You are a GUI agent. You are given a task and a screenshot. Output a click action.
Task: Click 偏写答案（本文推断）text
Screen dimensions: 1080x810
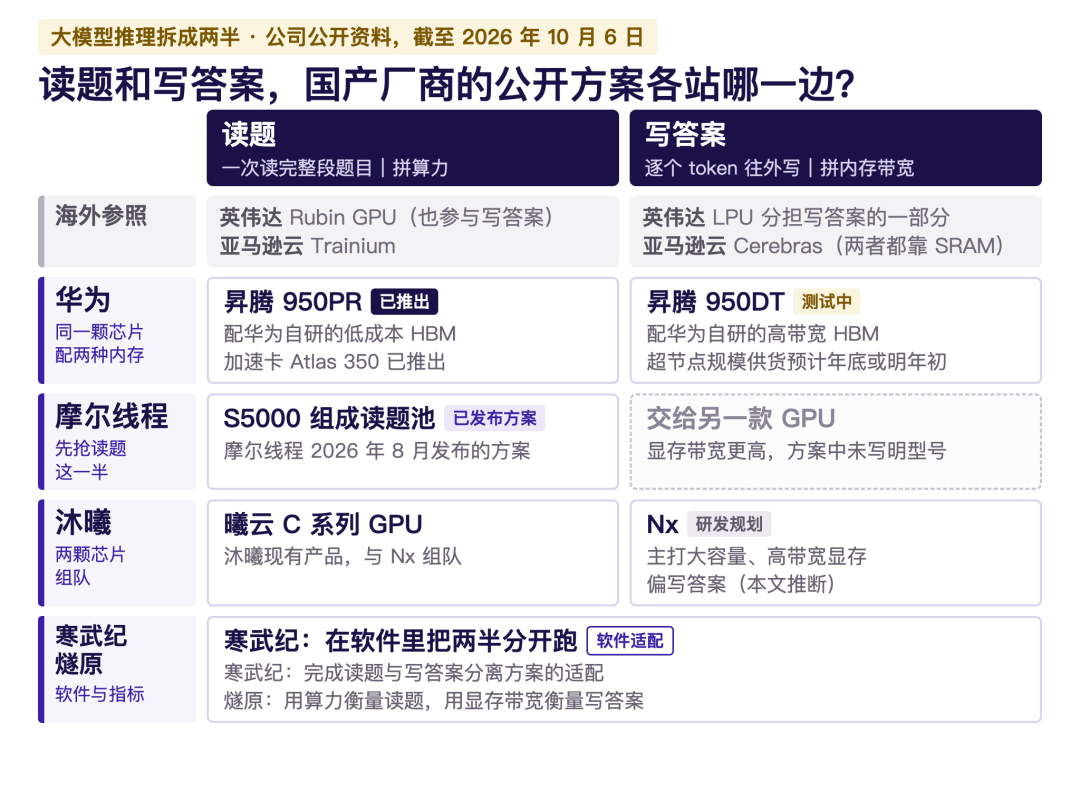point(740,584)
